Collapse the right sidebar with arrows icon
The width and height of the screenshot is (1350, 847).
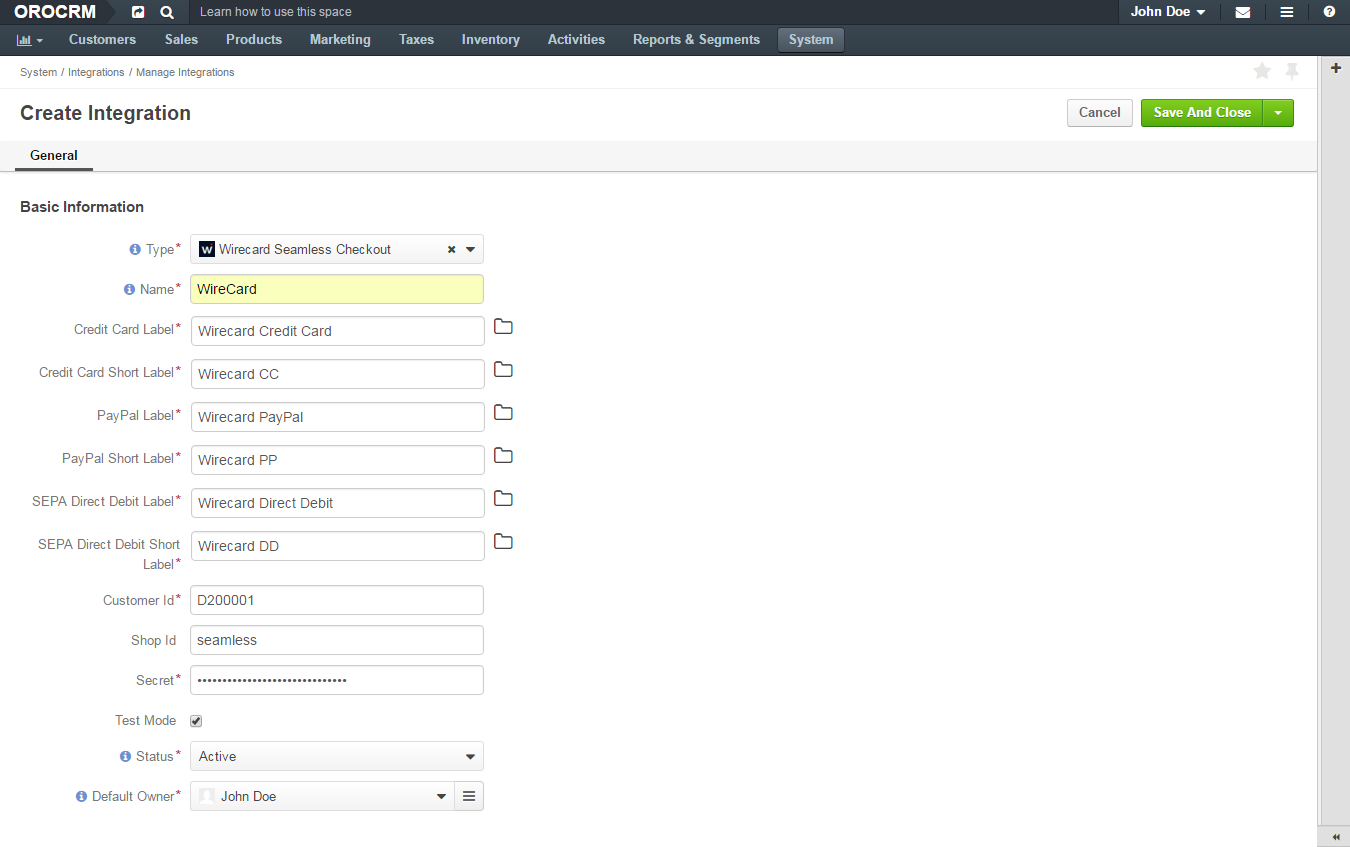point(1335,836)
